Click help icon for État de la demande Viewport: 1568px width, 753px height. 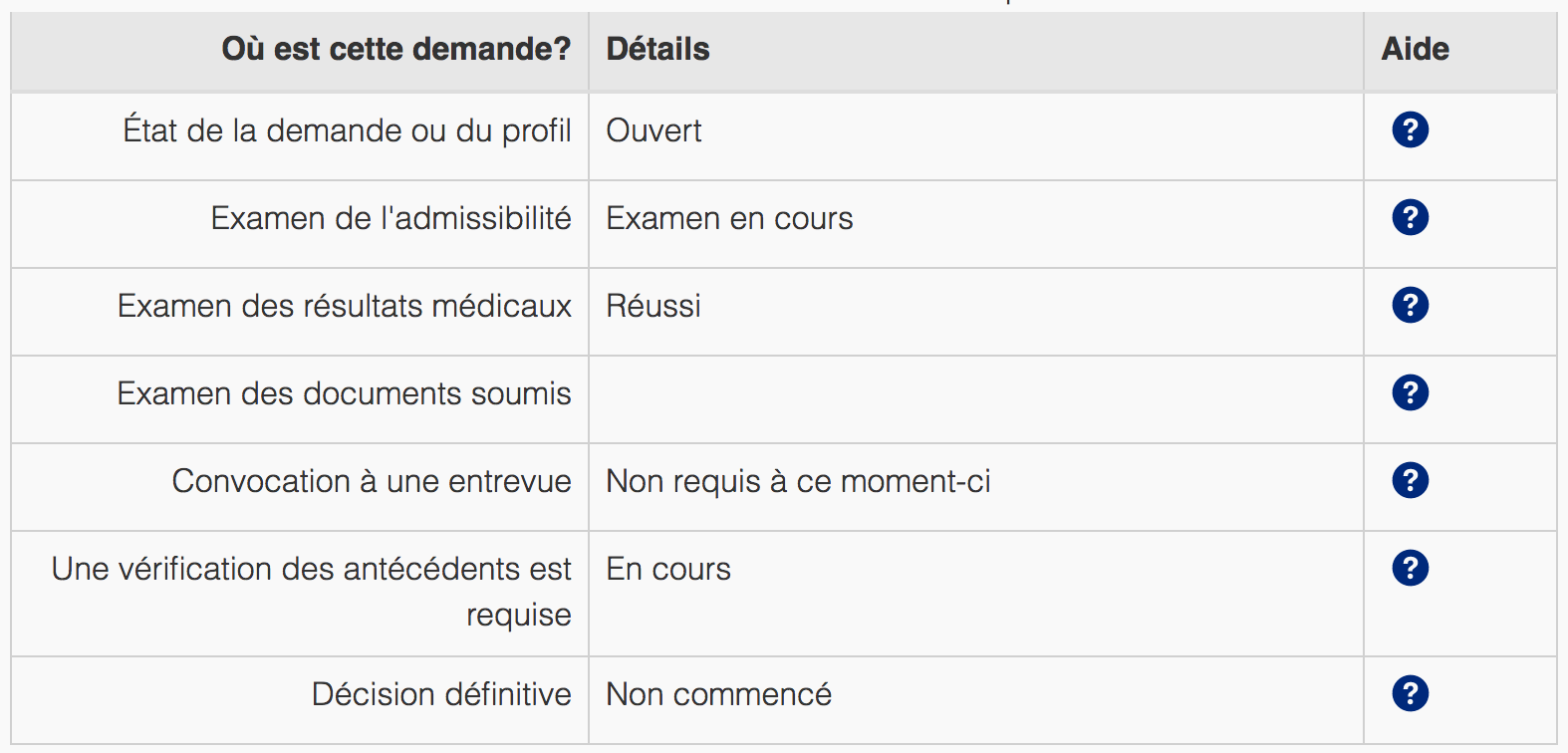tap(1410, 129)
